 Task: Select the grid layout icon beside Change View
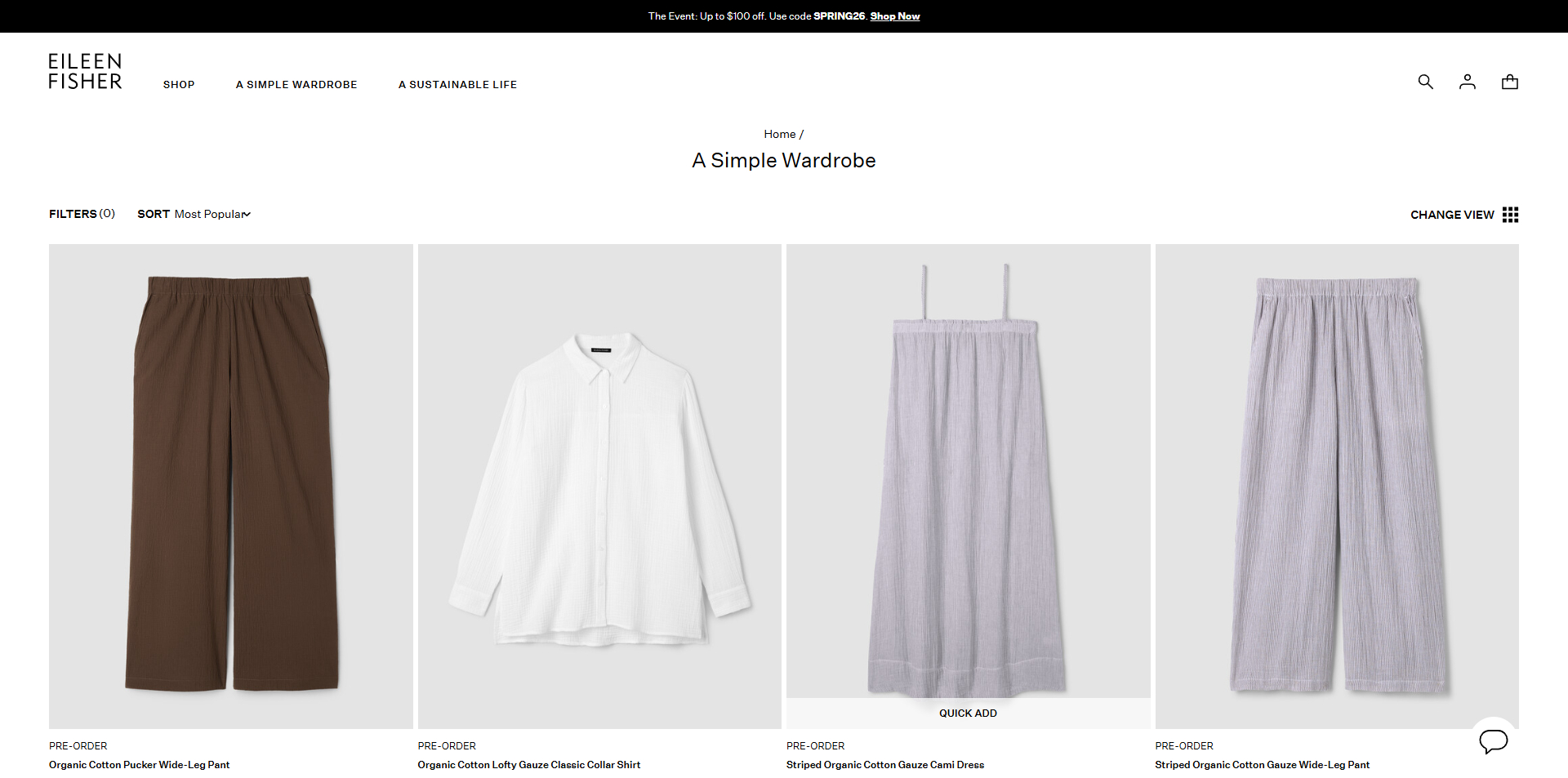tap(1511, 214)
